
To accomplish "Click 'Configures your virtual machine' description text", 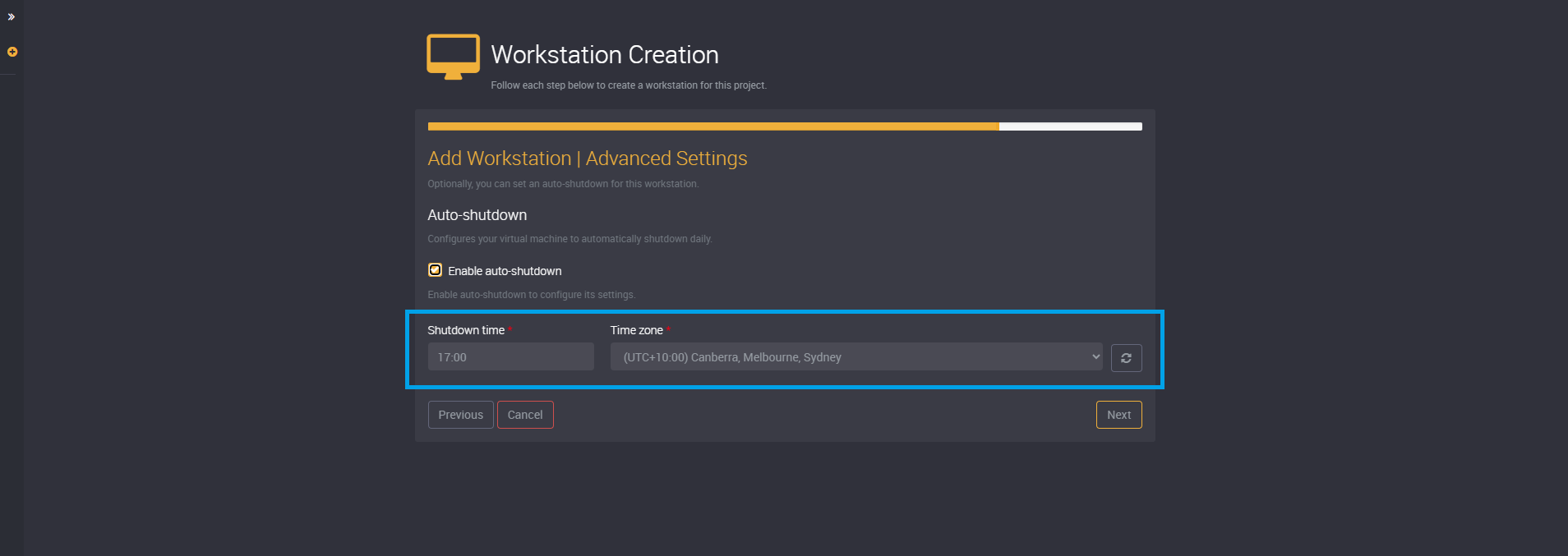I will point(570,239).
